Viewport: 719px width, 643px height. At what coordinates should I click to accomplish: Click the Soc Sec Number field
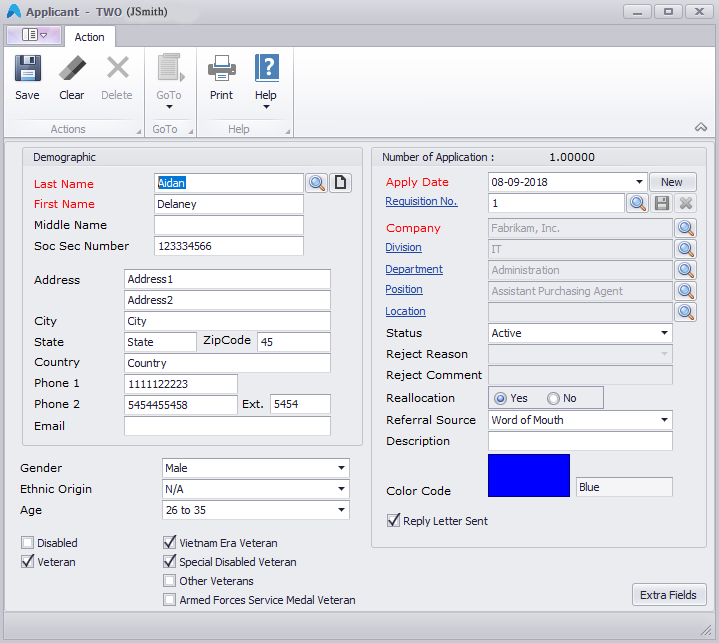tap(228, 246)
